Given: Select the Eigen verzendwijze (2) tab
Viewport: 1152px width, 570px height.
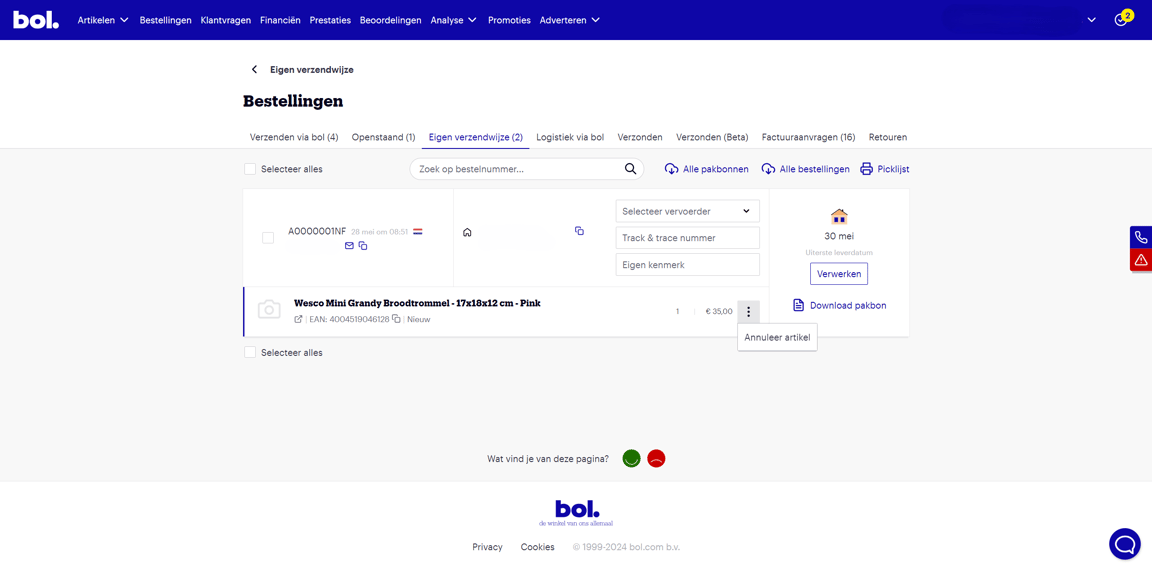Looking at the screenshot, I should point(476,137).
